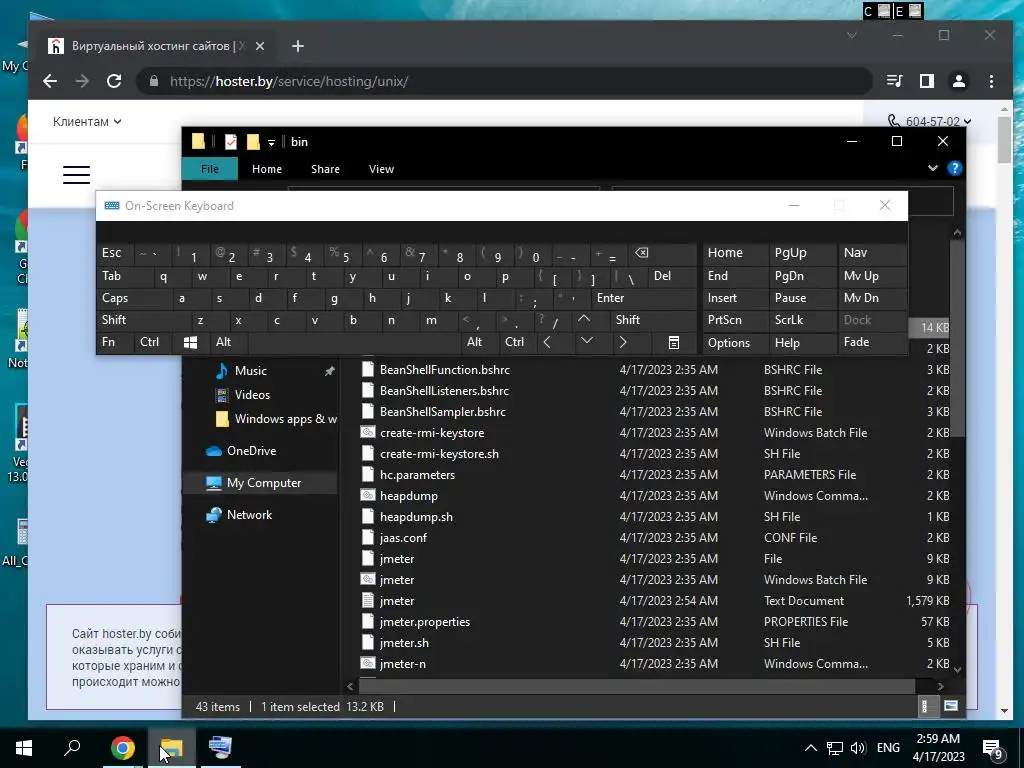
Task: Close the hoster.by browser tab
Action: pyautogui.click(x=260, y=46)
